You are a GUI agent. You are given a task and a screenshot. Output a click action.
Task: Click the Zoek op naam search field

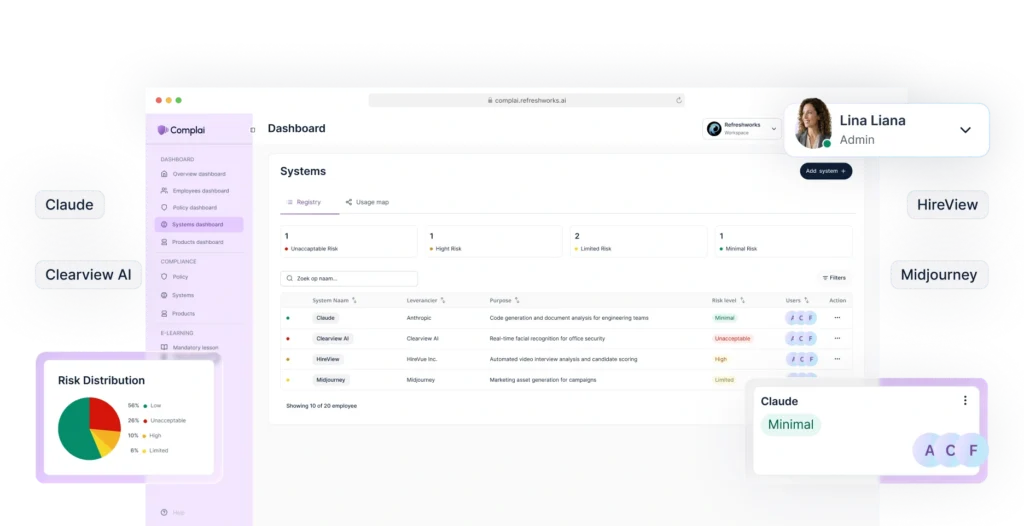[x=349, y=279]
